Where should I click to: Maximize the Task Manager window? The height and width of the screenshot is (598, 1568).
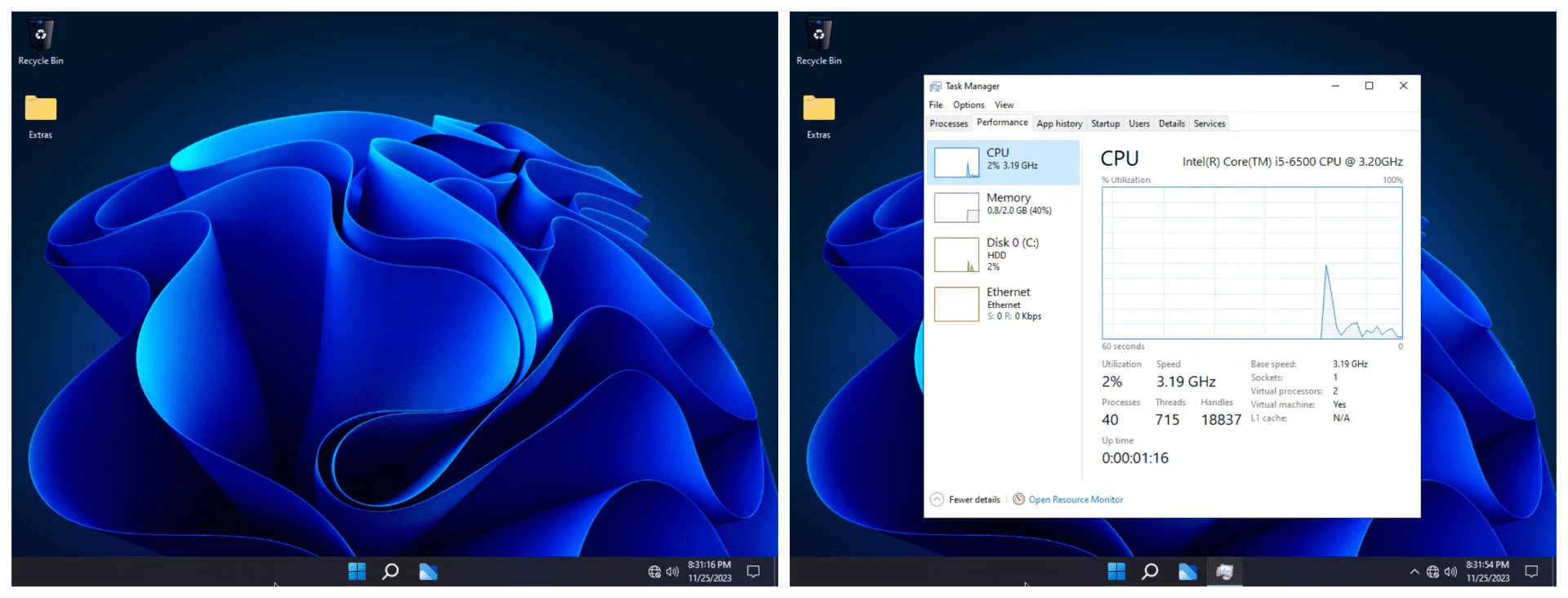tap(1370, 86)
